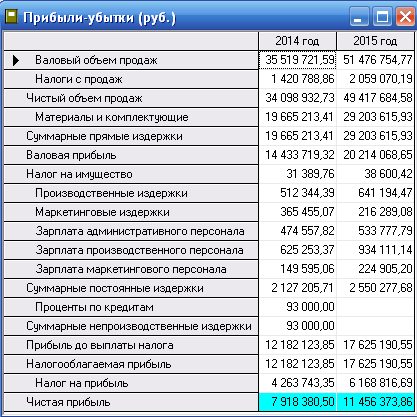Click the cell with value 1 420 788,86
Screen dimensions: 417x417
click(x=297, y=79)
